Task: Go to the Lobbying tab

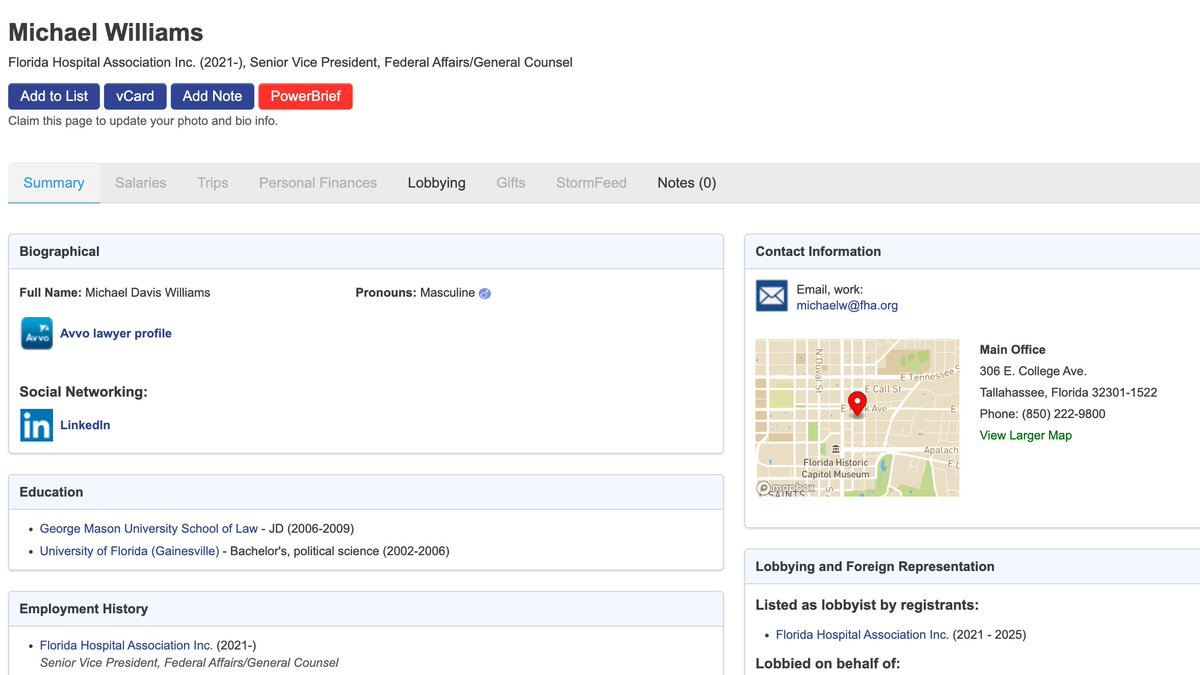Action: tap(437, 183)
